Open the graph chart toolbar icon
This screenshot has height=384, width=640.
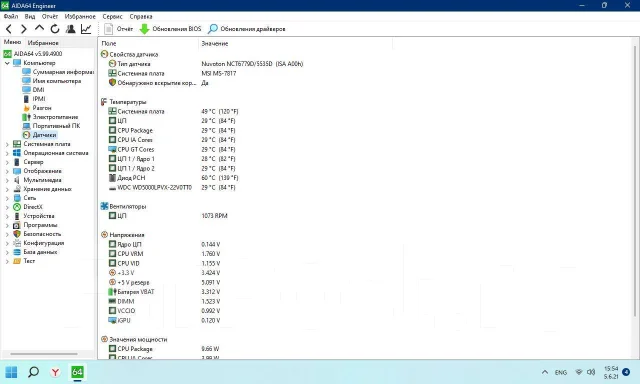(86, 29)
